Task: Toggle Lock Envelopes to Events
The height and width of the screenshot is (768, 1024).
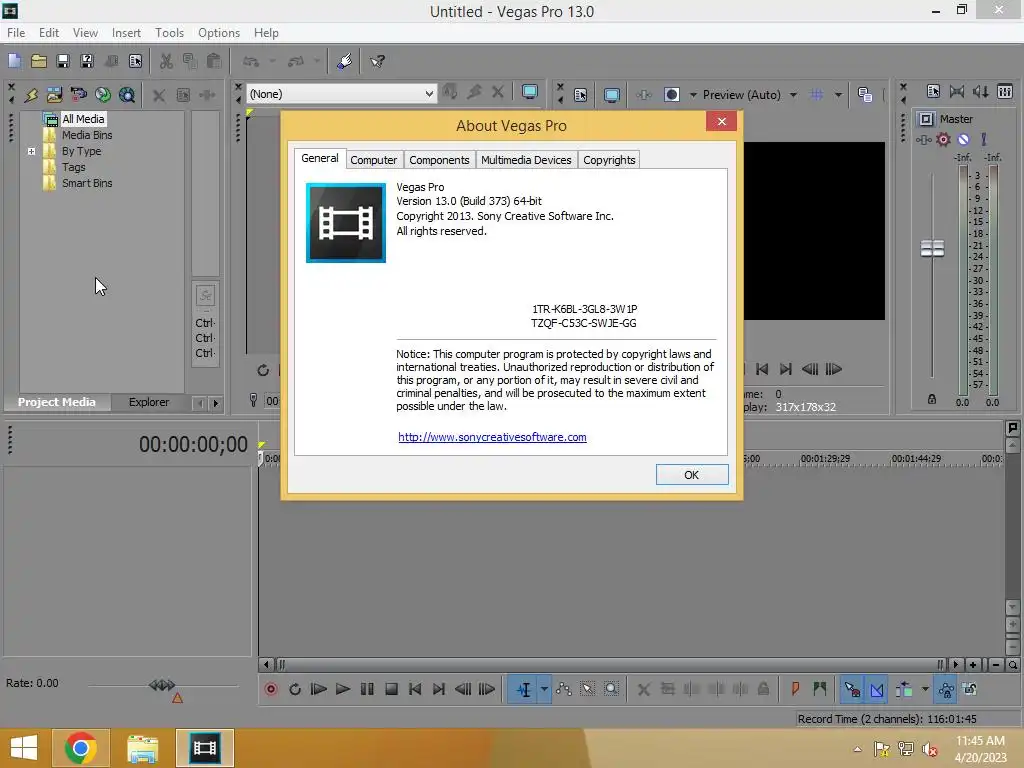Action: 946,689
